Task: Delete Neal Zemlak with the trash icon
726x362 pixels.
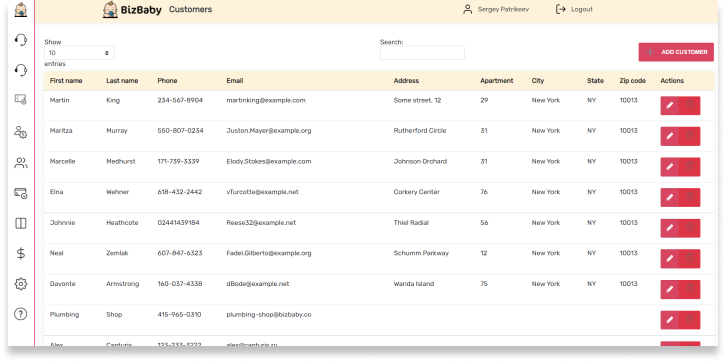Action: 689,259
